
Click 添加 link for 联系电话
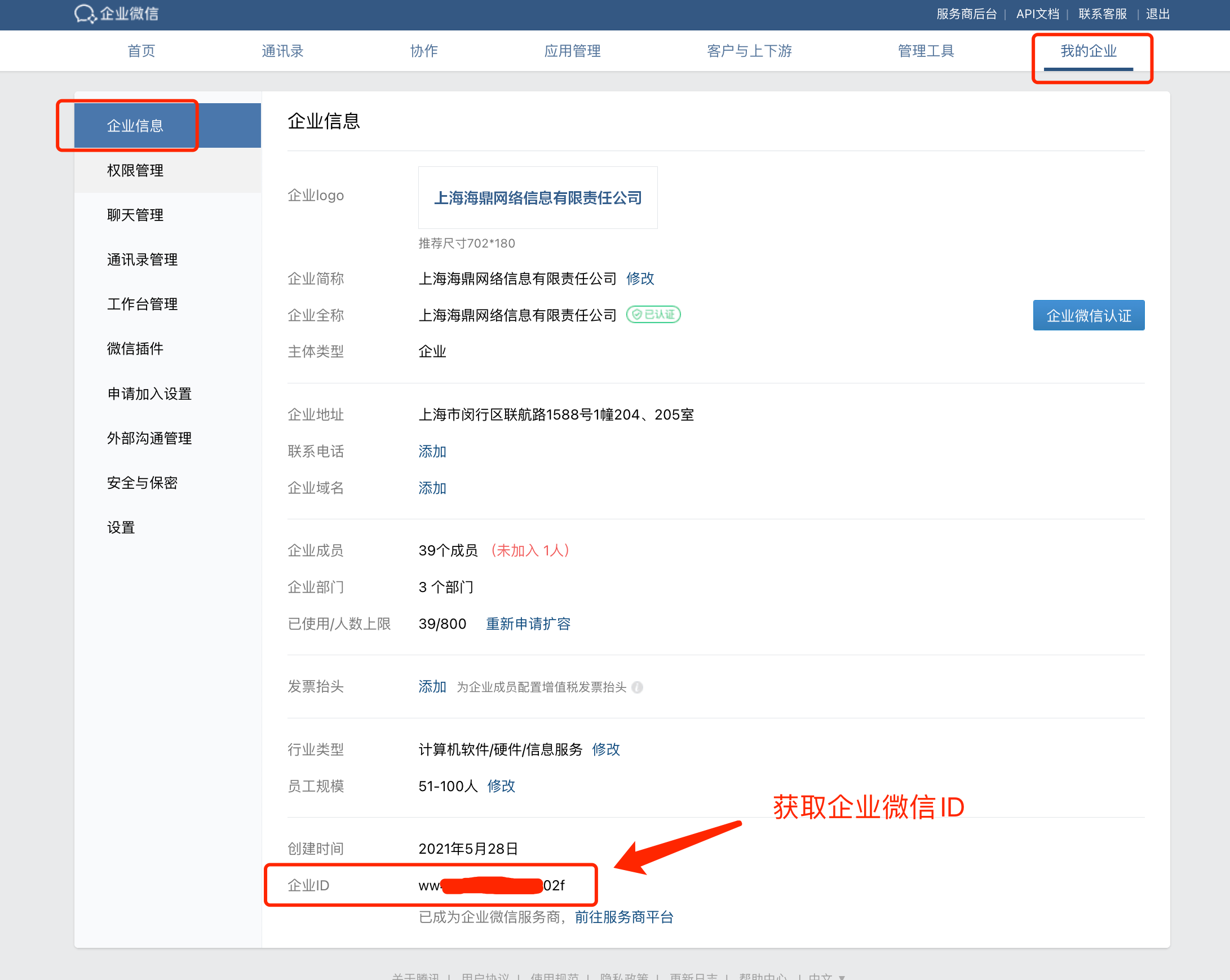(x=432, y=452)
